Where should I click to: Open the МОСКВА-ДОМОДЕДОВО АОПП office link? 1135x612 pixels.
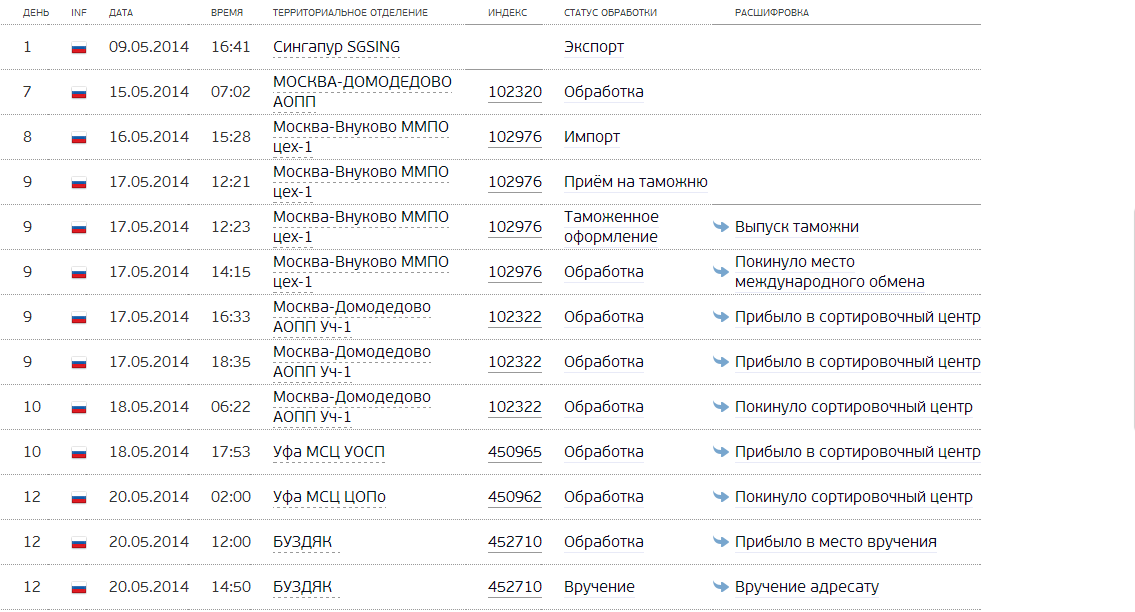coord(362,91)
